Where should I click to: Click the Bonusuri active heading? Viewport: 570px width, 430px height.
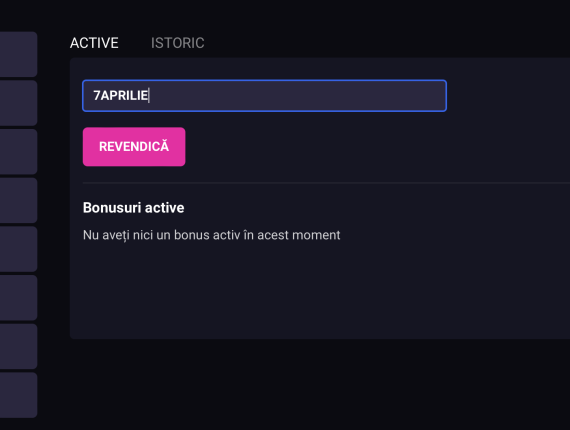[133, 208]
